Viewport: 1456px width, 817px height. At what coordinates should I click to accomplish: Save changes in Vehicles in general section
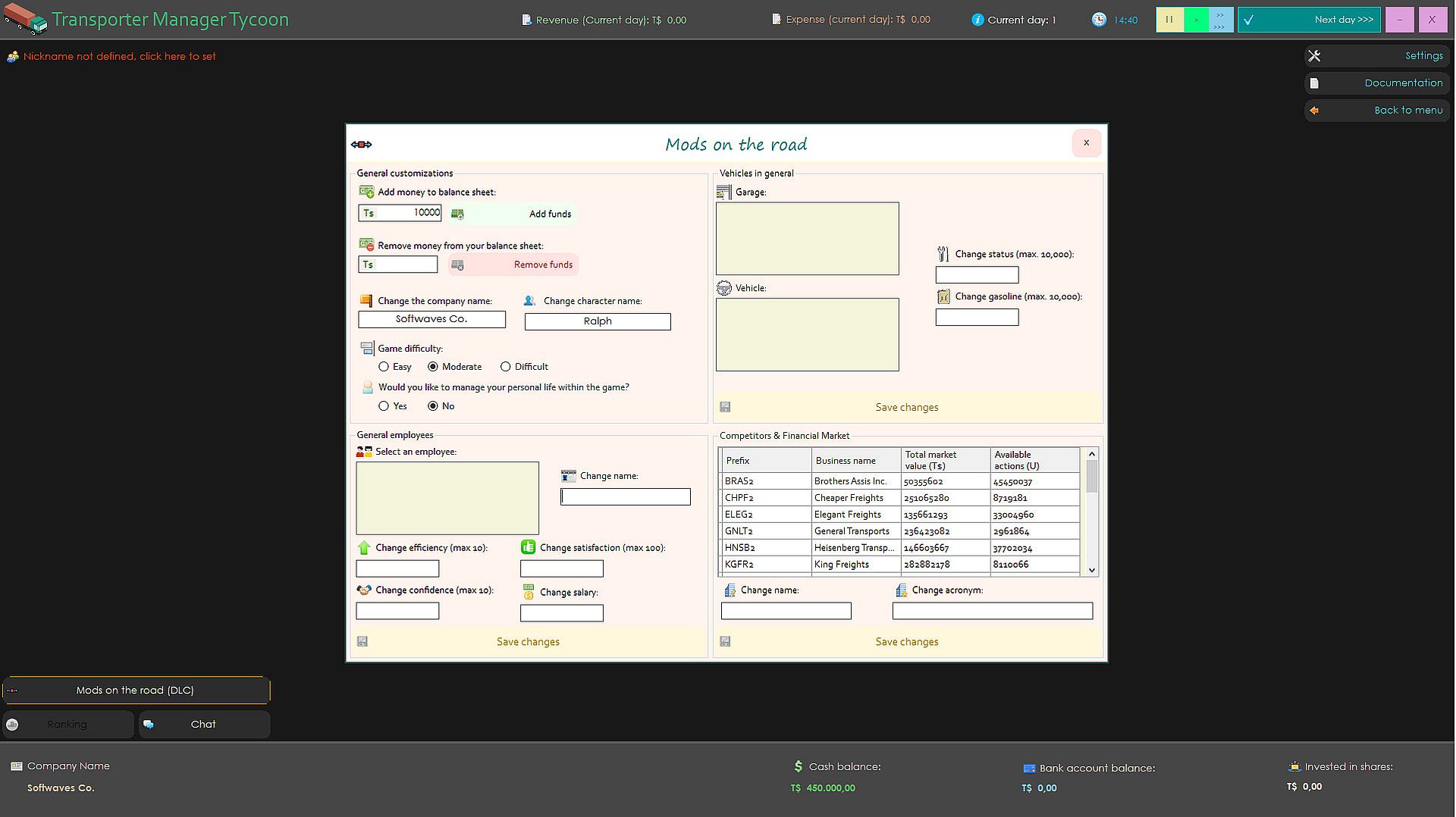[907, 408]
